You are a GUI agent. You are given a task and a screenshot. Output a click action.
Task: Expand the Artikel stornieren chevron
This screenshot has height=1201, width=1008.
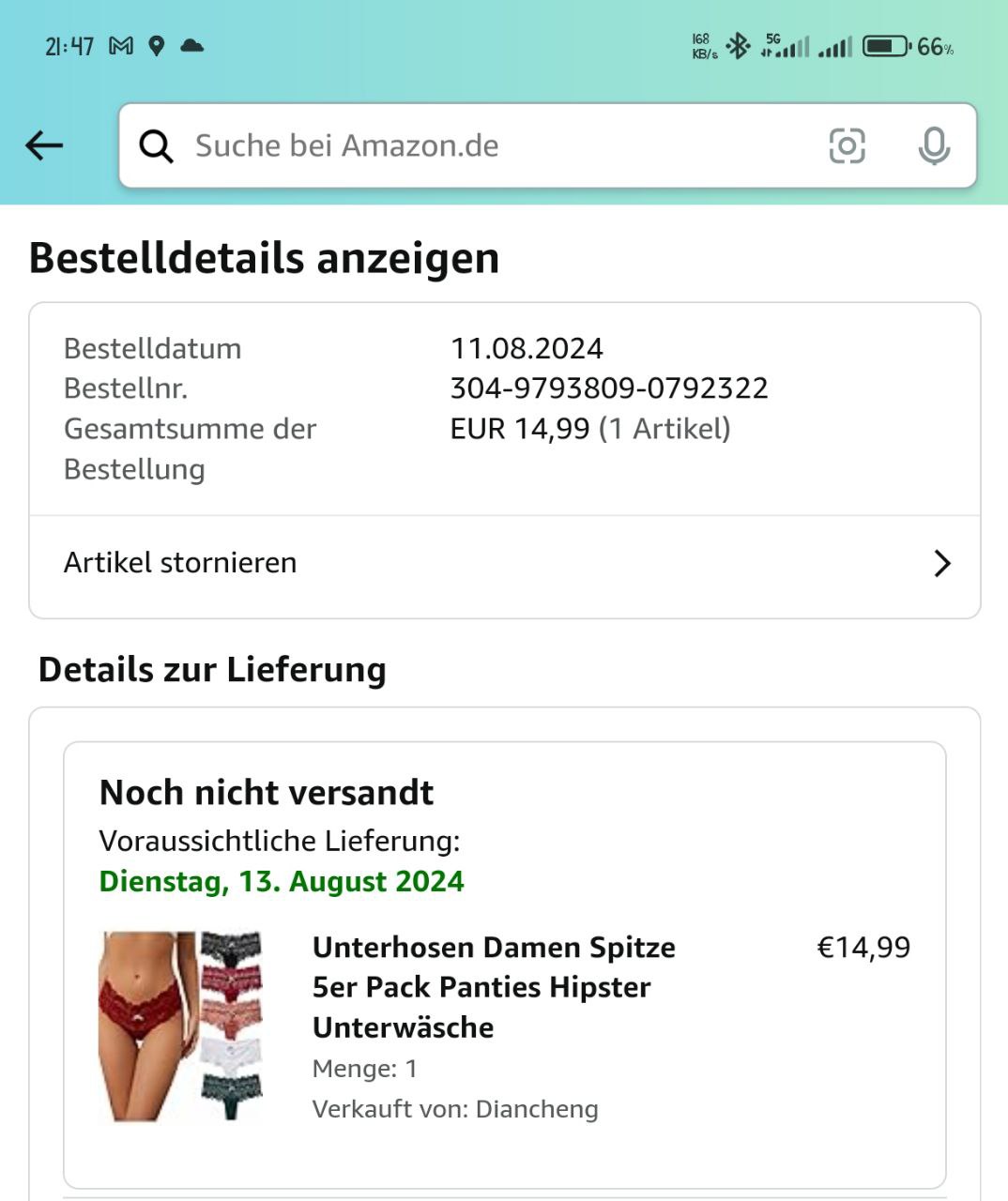(942, 563)
